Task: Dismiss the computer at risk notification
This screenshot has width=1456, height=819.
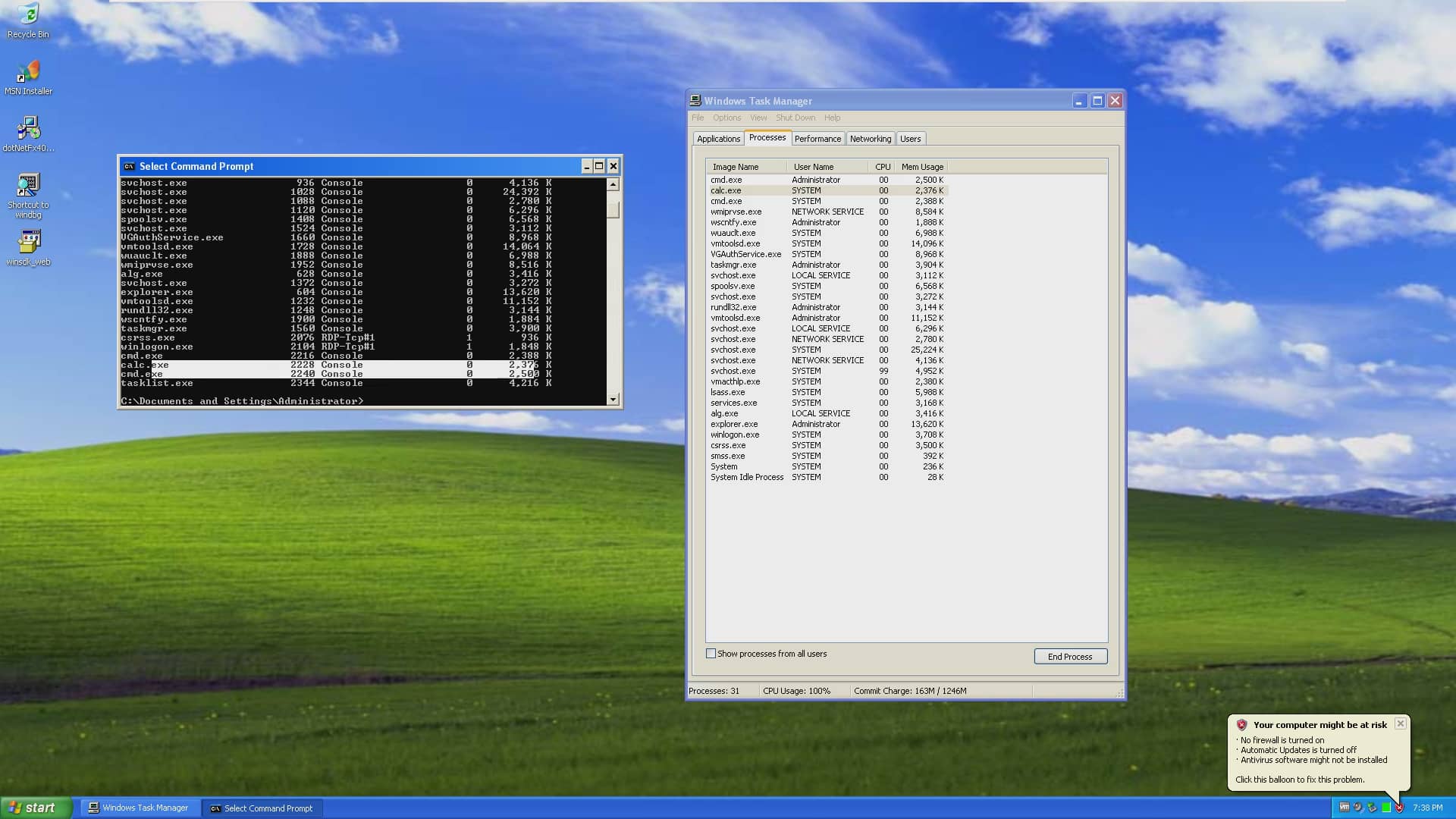Action: point(1400,723)
